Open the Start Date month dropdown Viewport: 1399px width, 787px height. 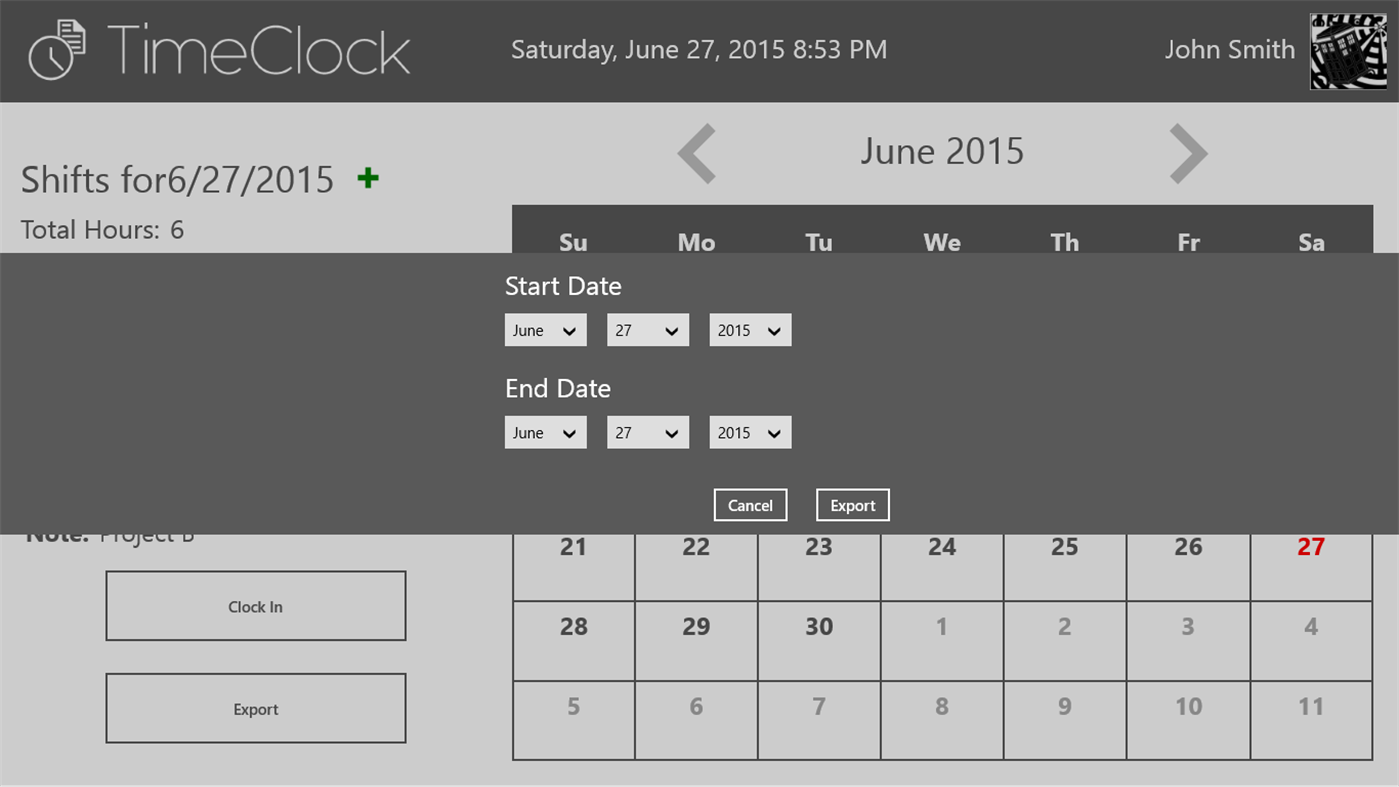(x=545, y=329)
